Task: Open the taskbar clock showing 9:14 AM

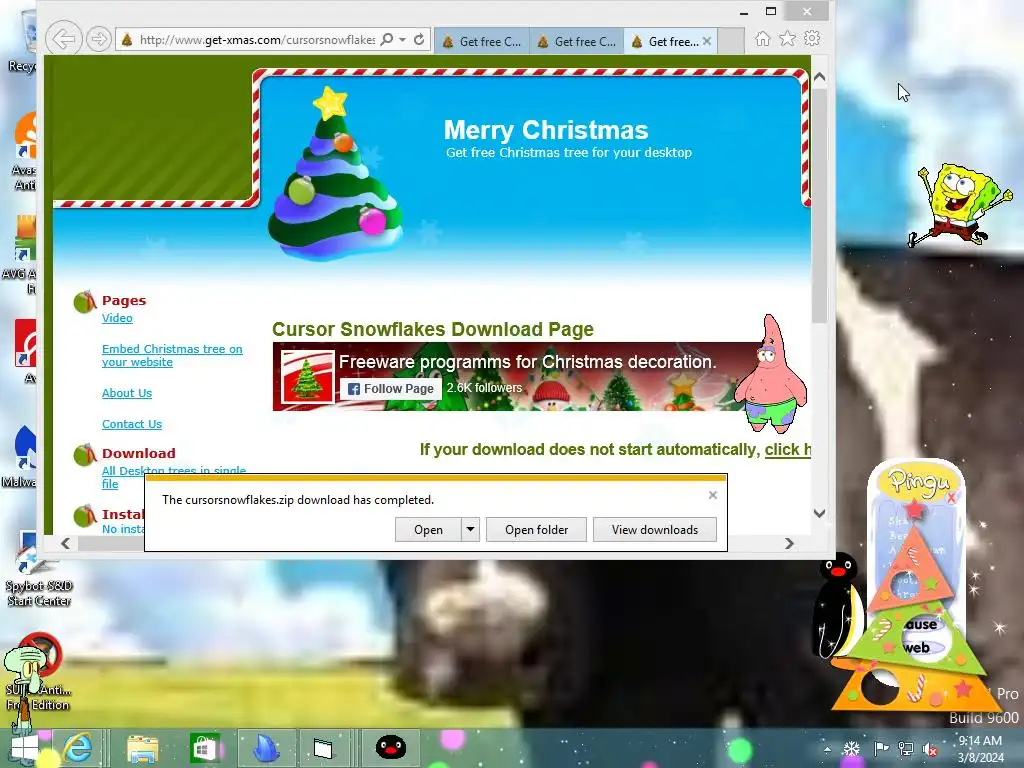Action: 980,749
